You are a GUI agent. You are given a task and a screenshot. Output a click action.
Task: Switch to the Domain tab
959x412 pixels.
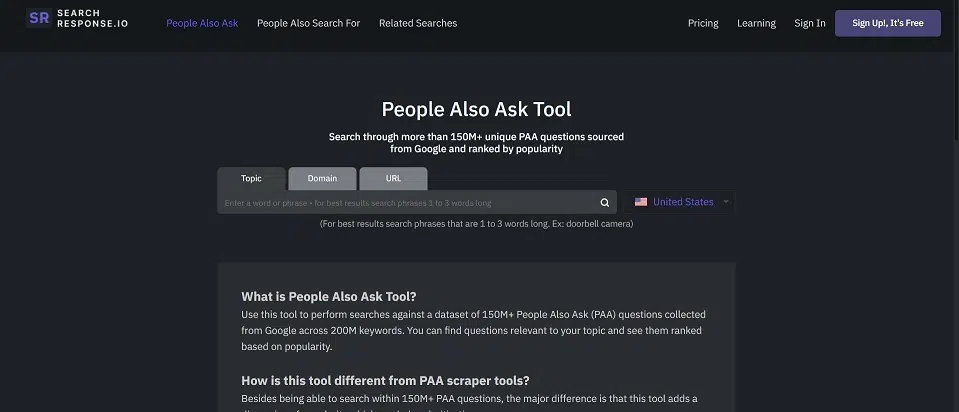[322, 178]
